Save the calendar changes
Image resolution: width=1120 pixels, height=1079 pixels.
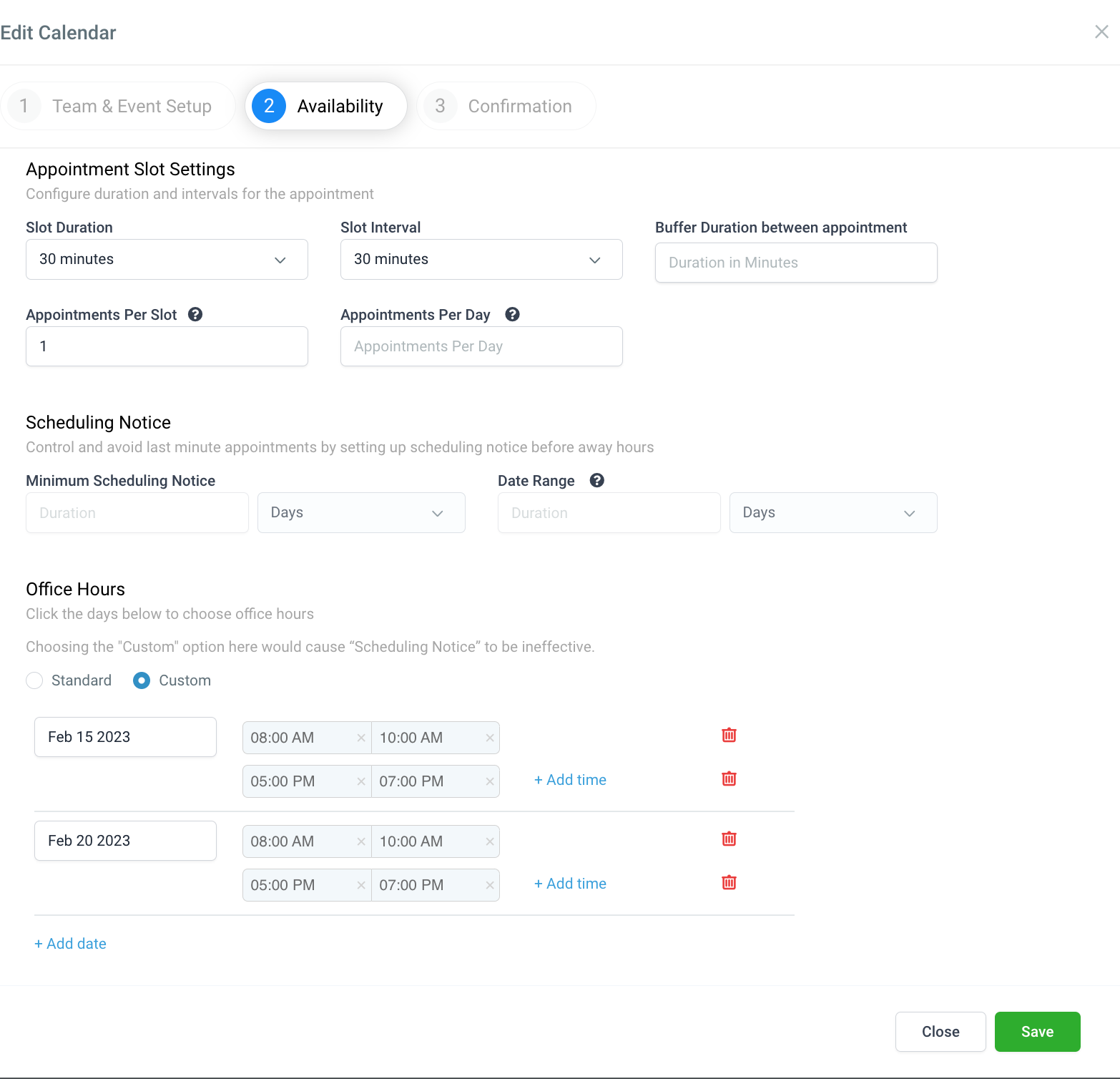tap(1037, 1032)
